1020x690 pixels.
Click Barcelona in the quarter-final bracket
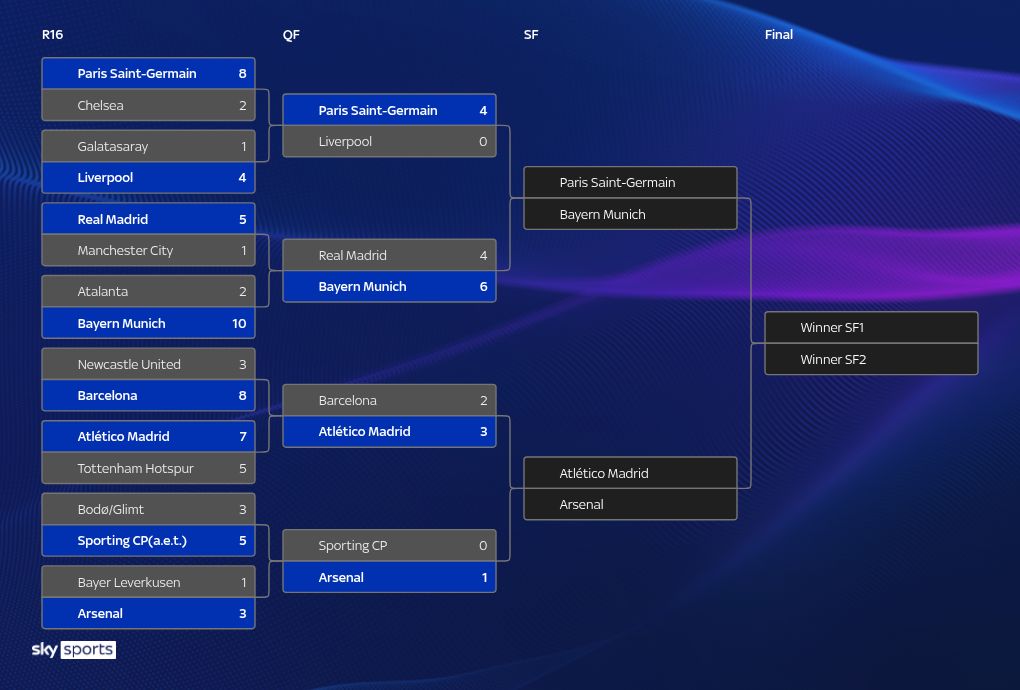[389, 400]
